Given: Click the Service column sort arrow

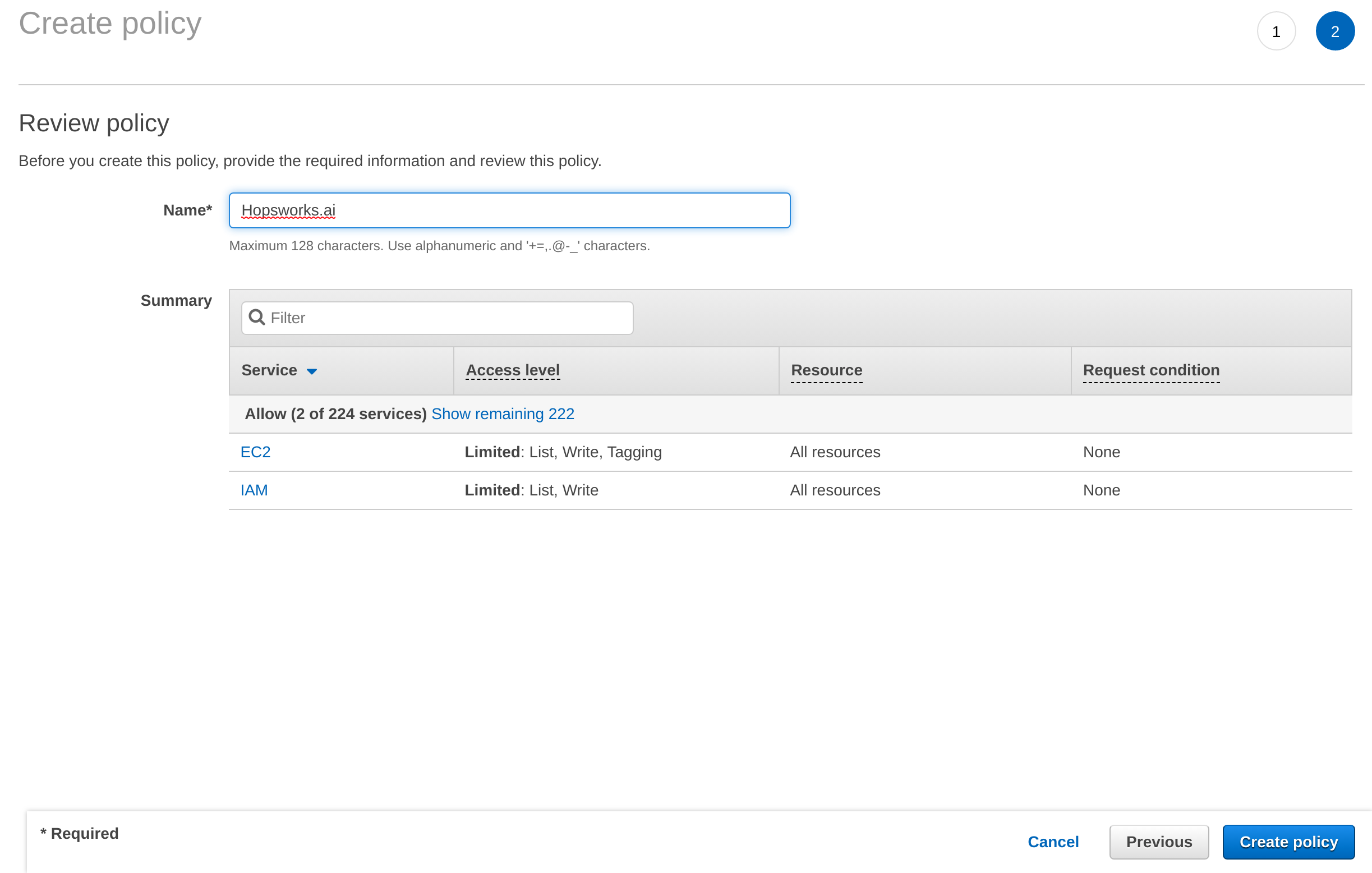Looking at the screenshot, I should [x=312, y=371].
